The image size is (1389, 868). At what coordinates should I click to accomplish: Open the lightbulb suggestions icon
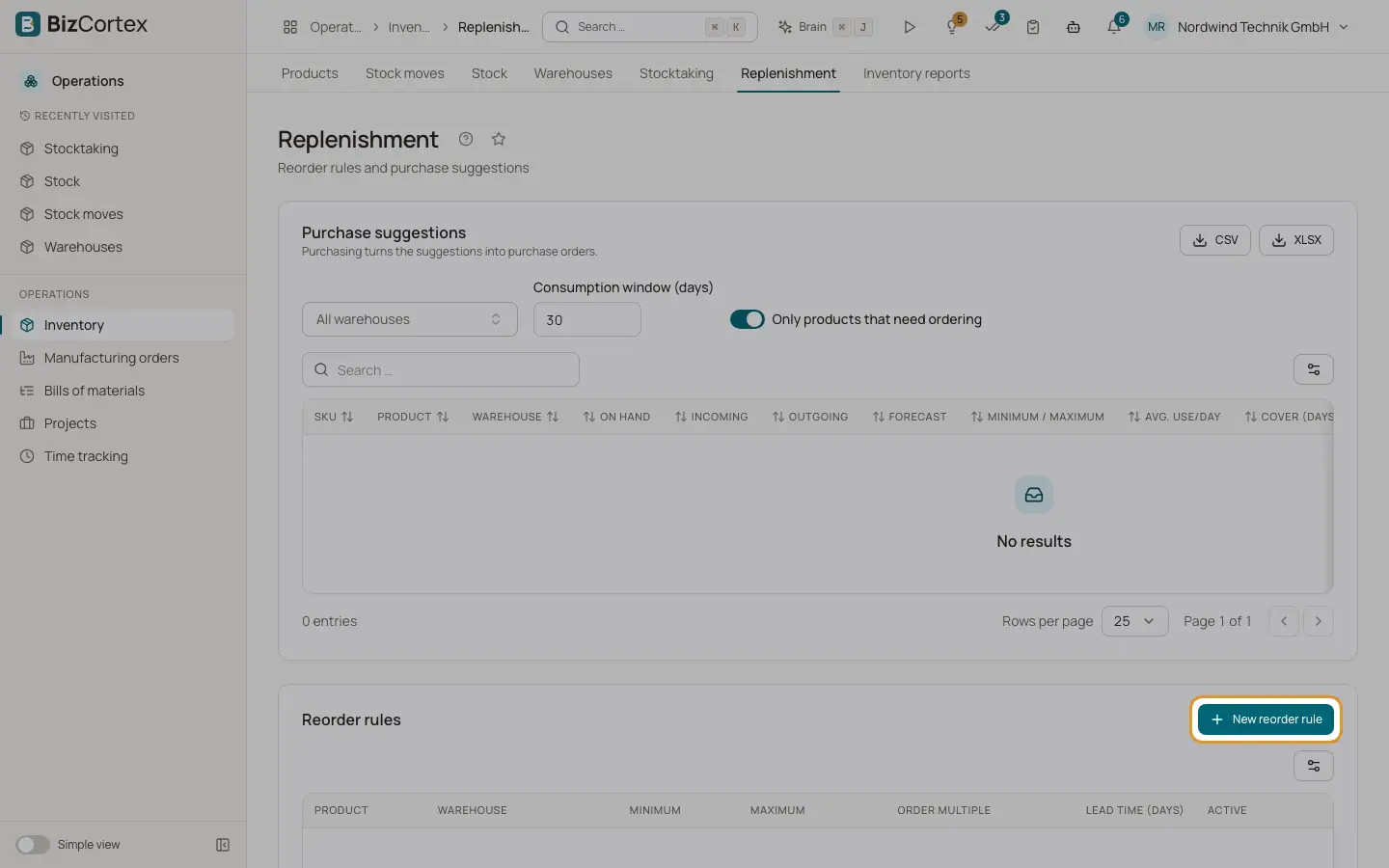point(952,27)
